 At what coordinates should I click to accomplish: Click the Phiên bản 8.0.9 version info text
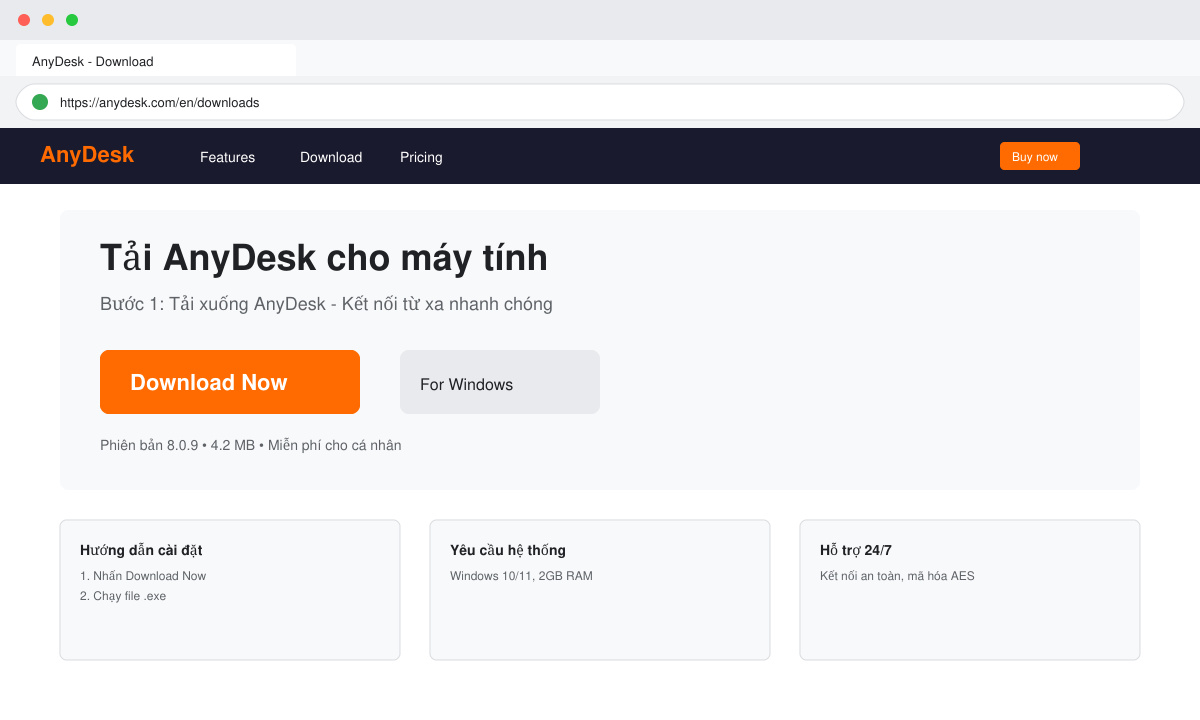(251, 445)
